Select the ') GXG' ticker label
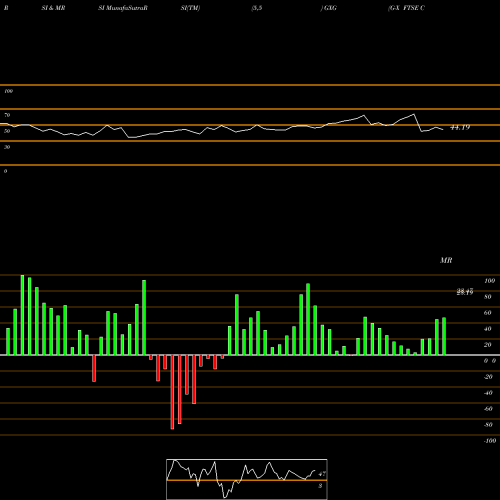Image resolution: width=500 pixels, height=500 pixels. 329,8
